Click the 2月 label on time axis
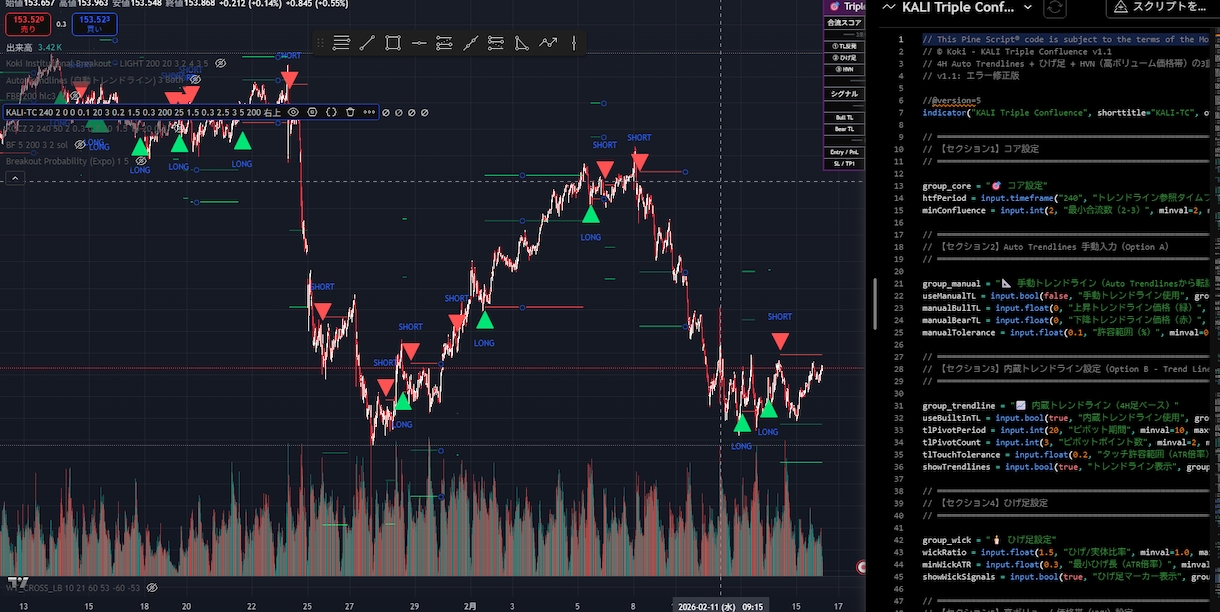Screen dimensions: 1220x612 pos(470,606)
